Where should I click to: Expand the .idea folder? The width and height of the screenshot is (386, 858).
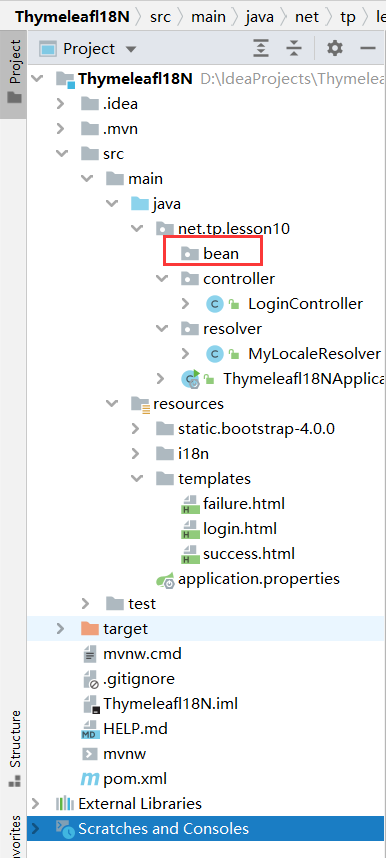[x=61, y=103]
